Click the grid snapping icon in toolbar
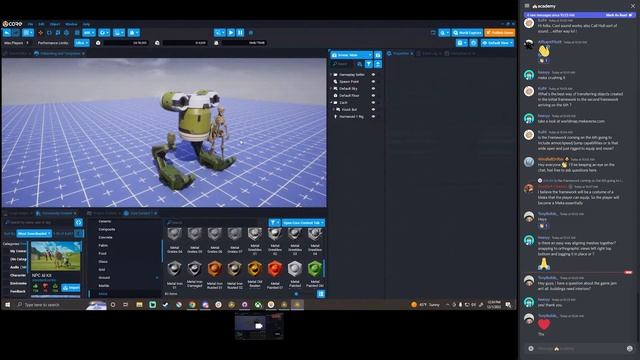This screenshot has width=640, height=360. (x=77, y=33)
